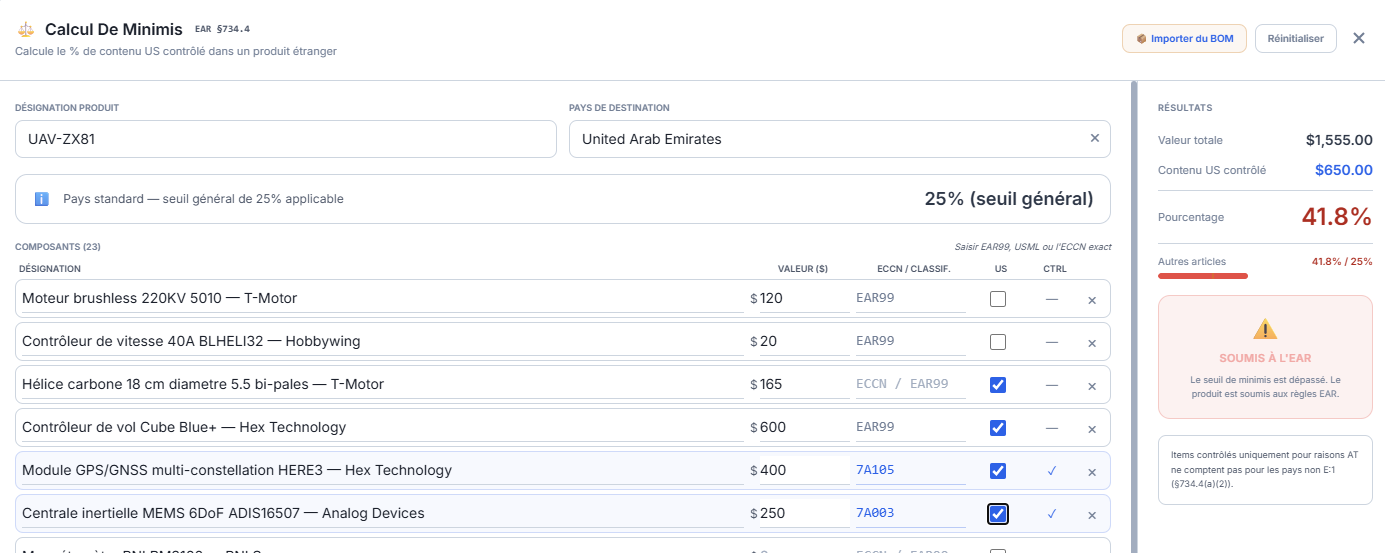The image size is (1385, 553).
Task: Click the scales icon beside Calcul De Minimis
Action: click(x=25, y=30)
